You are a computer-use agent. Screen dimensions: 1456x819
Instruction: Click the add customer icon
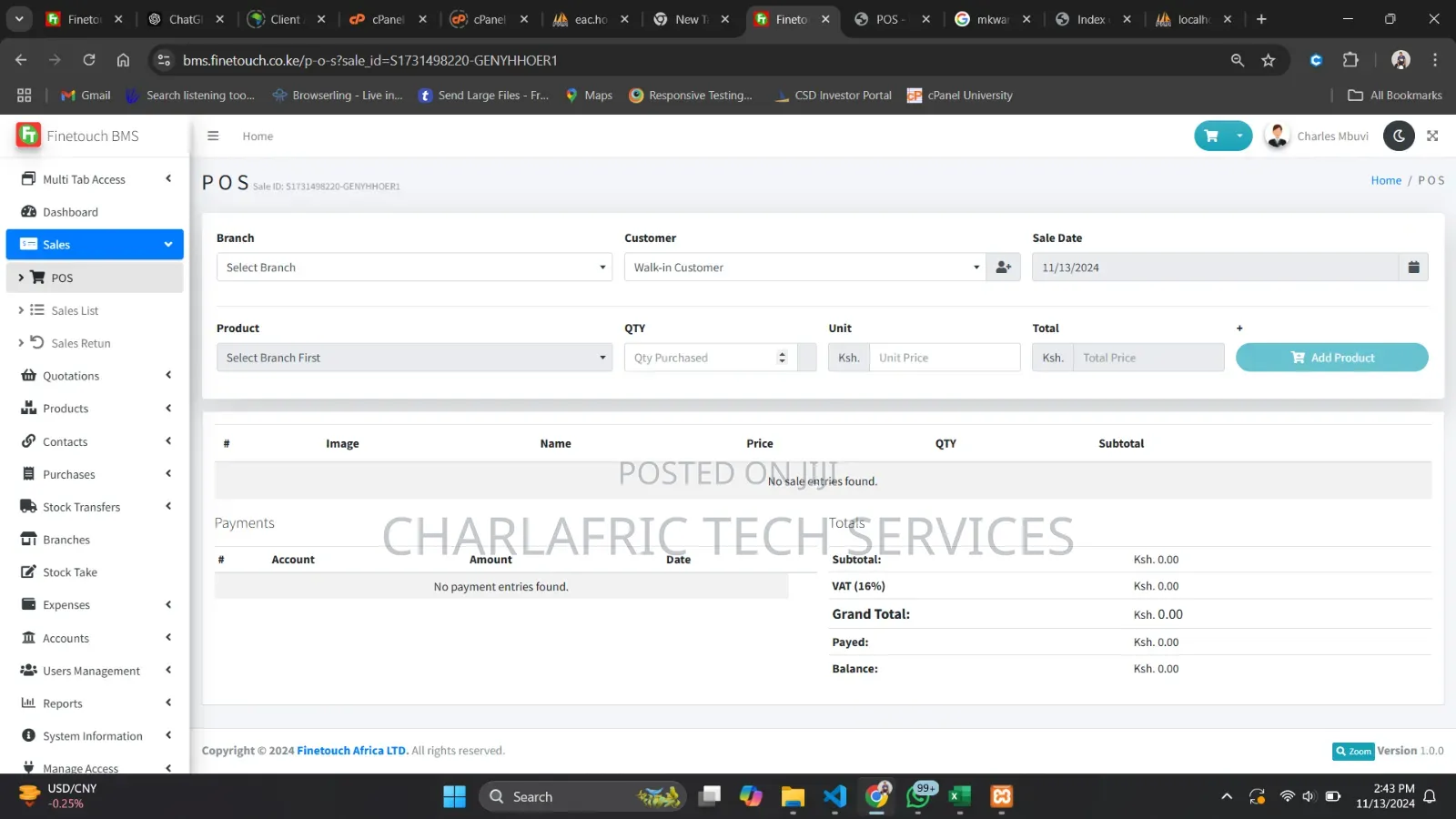pos(1004,268)
